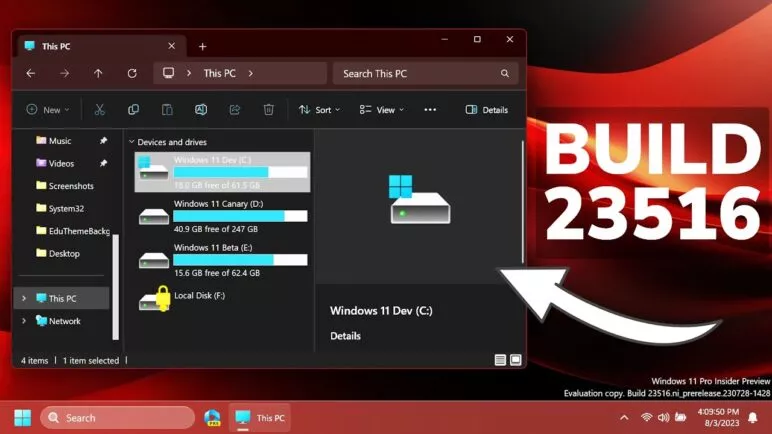Click the Search This PC field
This screenshot has width=772, height=434.
pos(426,73)
